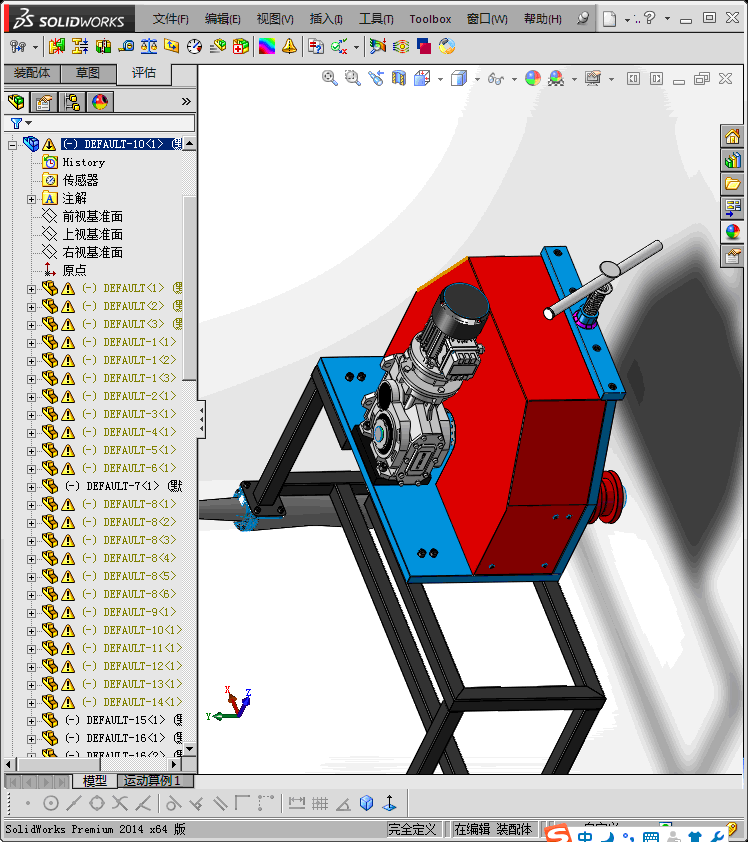
Task: Switch to the 装配体 tab
Action: [x=32, y=73]
